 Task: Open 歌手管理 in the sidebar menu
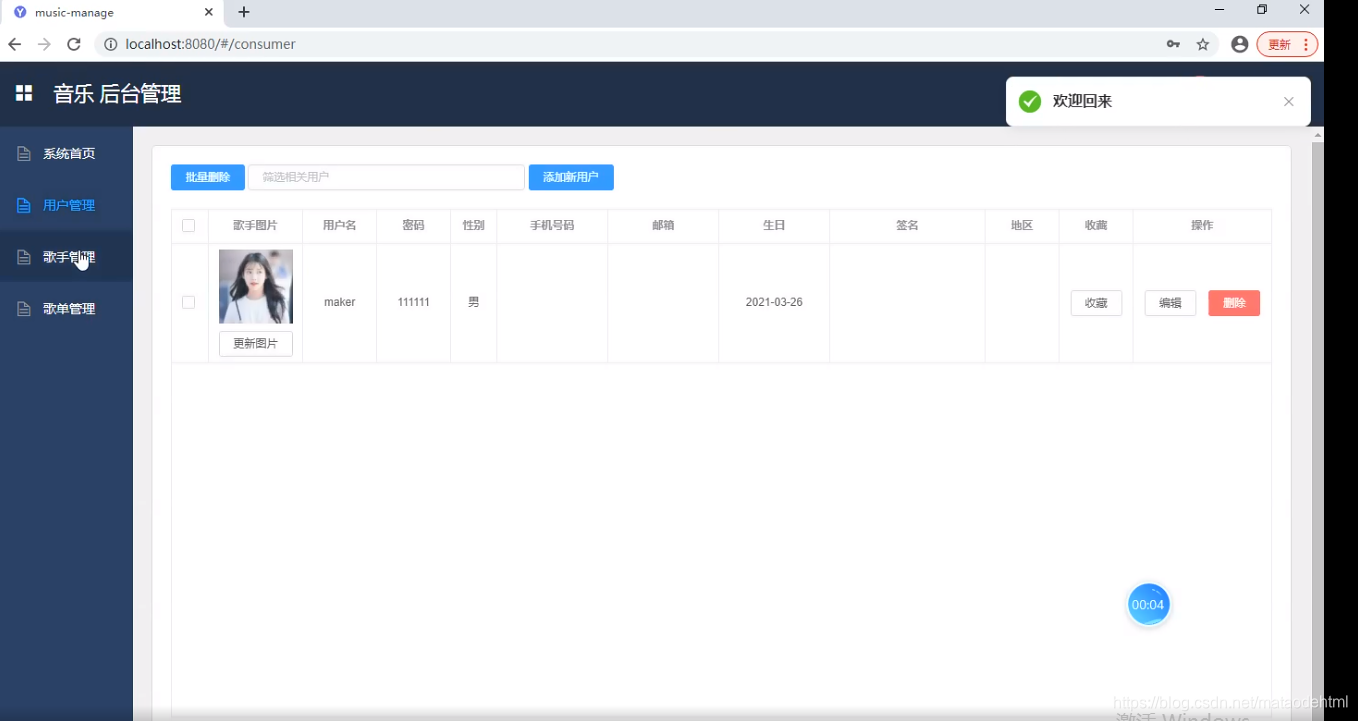tap(66, 258)
